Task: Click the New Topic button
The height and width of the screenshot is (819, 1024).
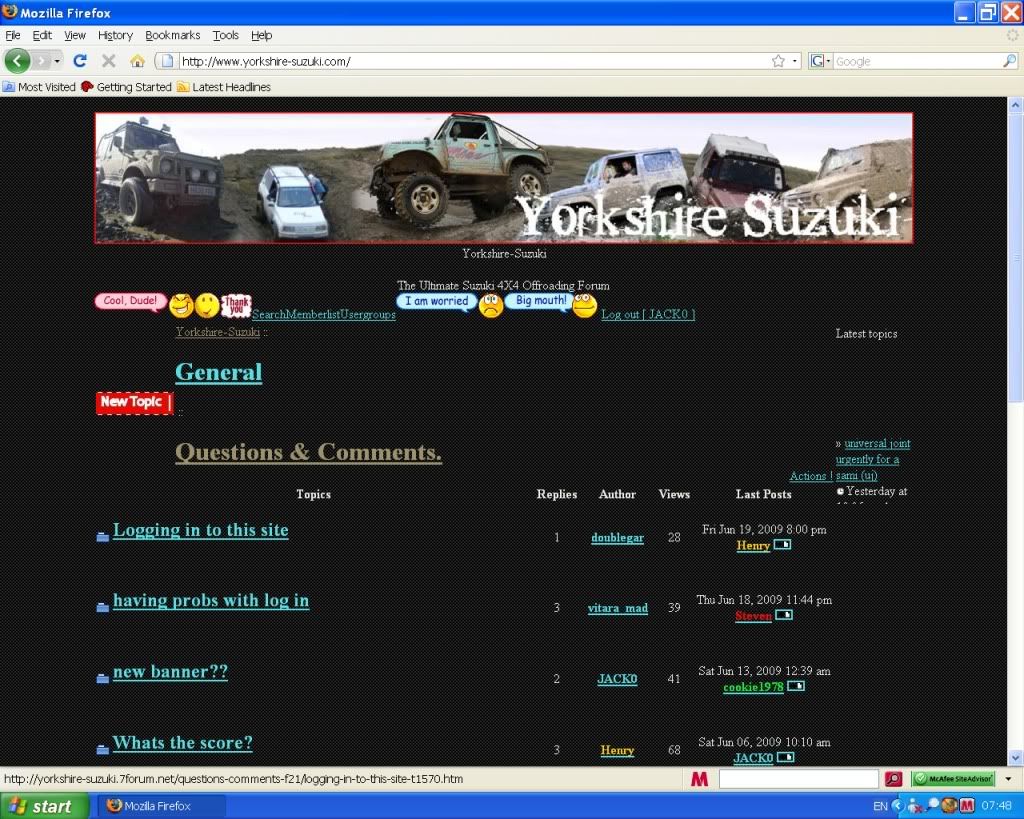Action: tap(135, 402)
